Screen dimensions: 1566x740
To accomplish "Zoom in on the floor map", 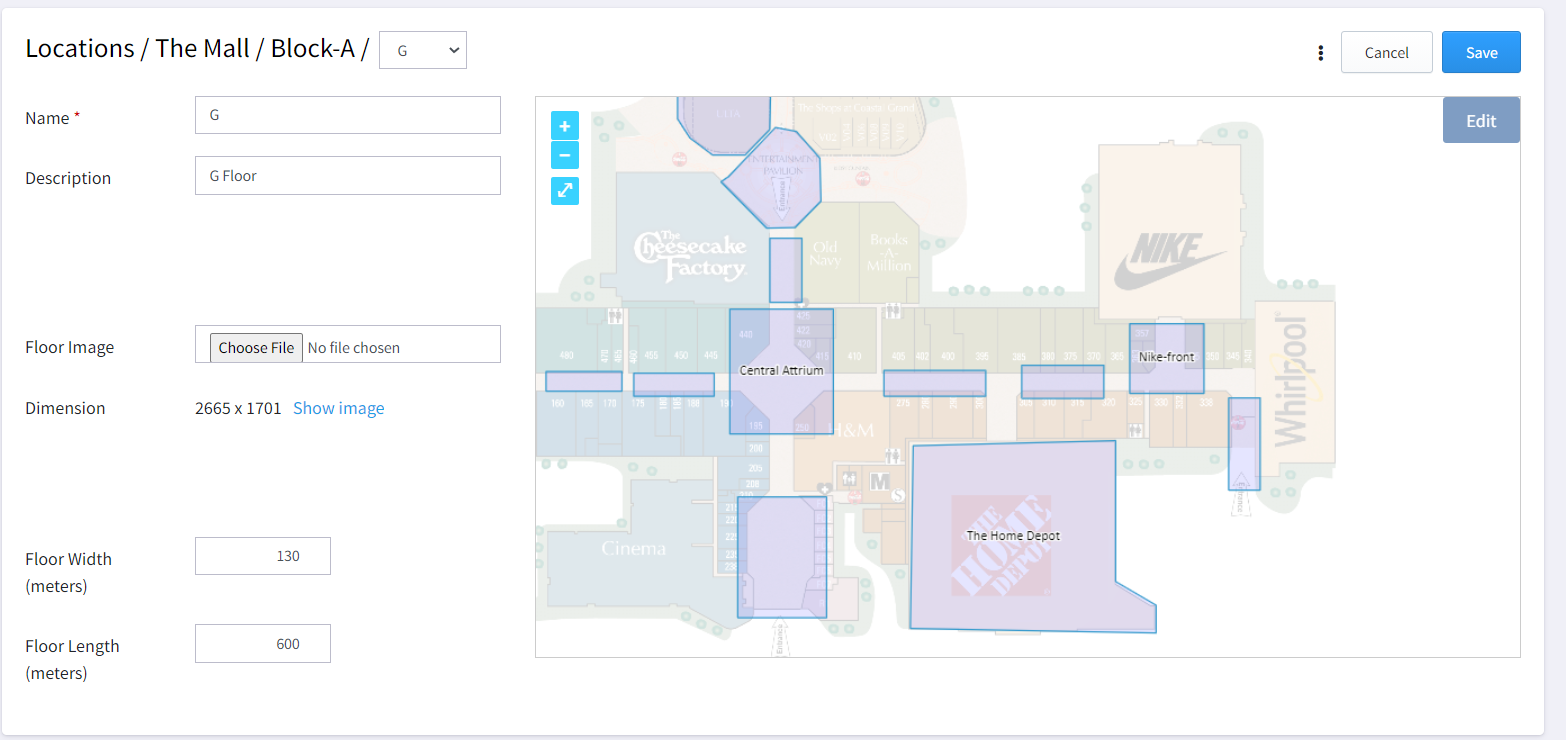I will [564, 126].
